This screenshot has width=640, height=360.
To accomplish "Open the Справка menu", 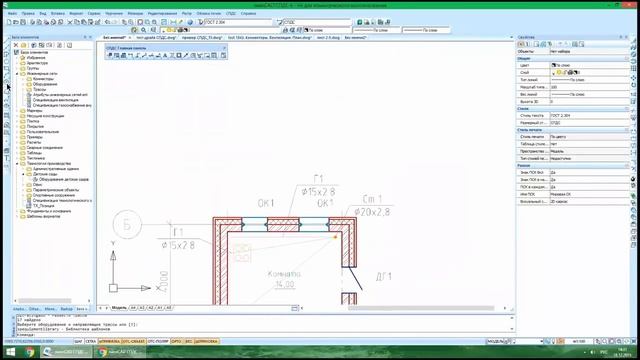I will click(x=248, y=13).
